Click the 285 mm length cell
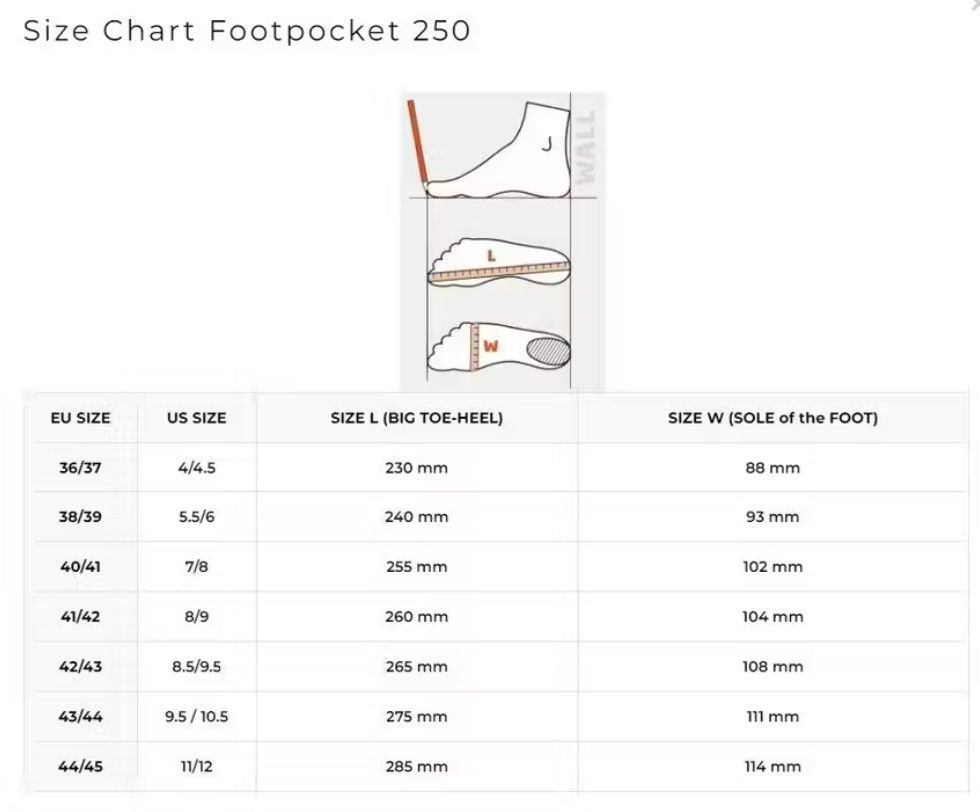The height and width of the screenshot is (812, 980). tap(417, 766)
